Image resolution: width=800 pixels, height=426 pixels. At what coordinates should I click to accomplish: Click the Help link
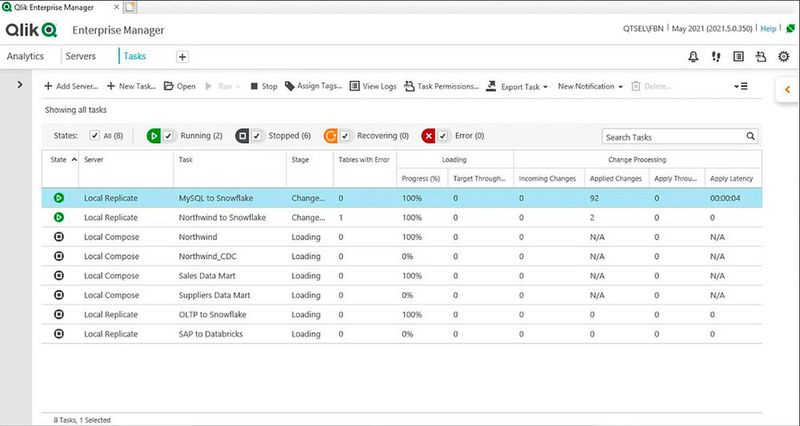click(768, 29)
